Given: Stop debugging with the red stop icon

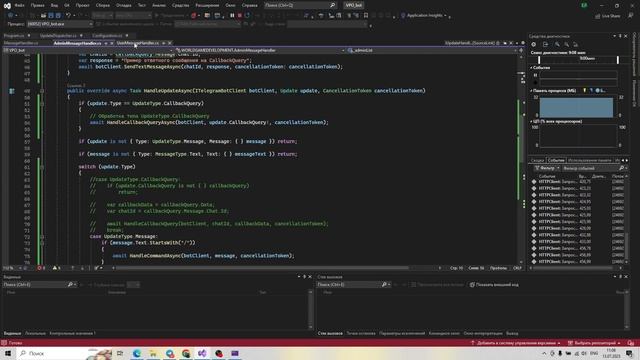Looking at the screenshot, I should 240,16.
